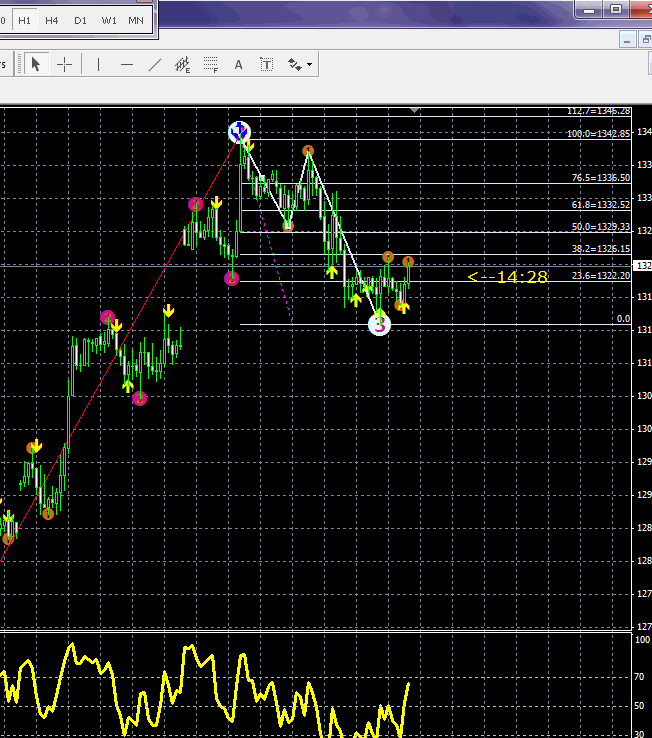652x738 pixels.
Task: Click the 76.5=1336.50 Fibonacci label
Action: 601,178
